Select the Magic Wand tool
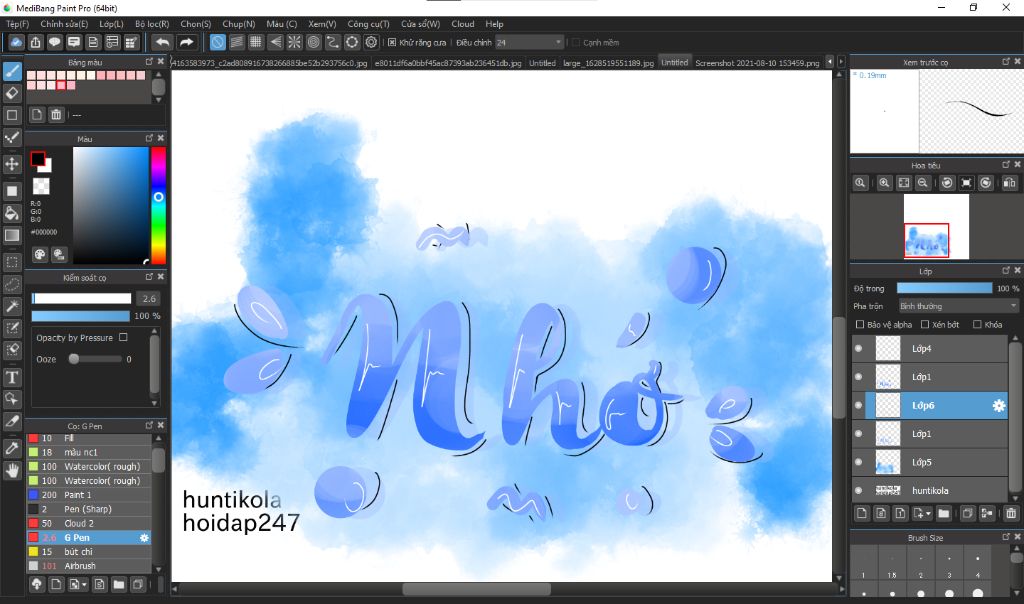 [x=12, y=306]
